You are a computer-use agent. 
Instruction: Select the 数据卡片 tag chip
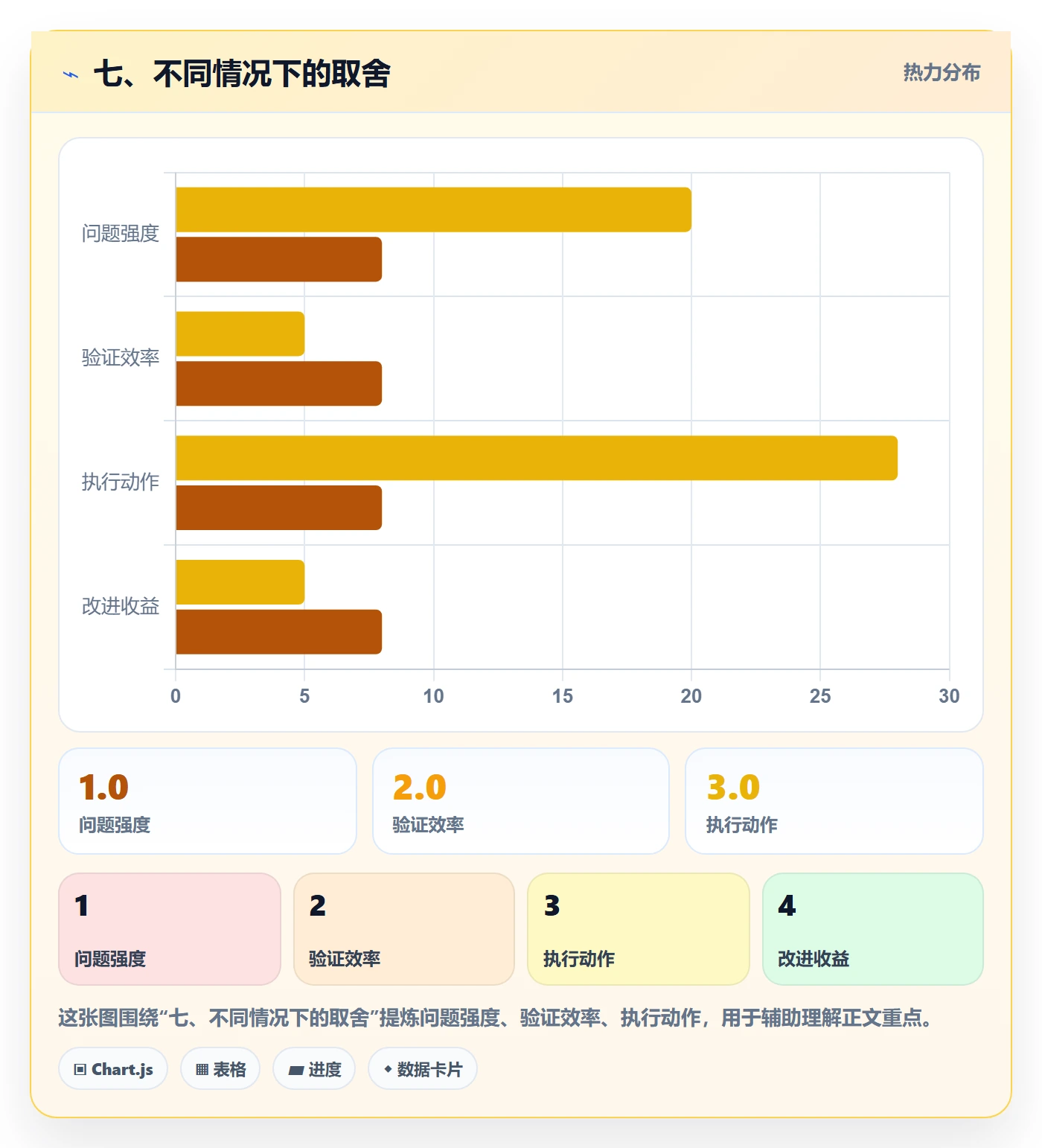click(423, 1069)
